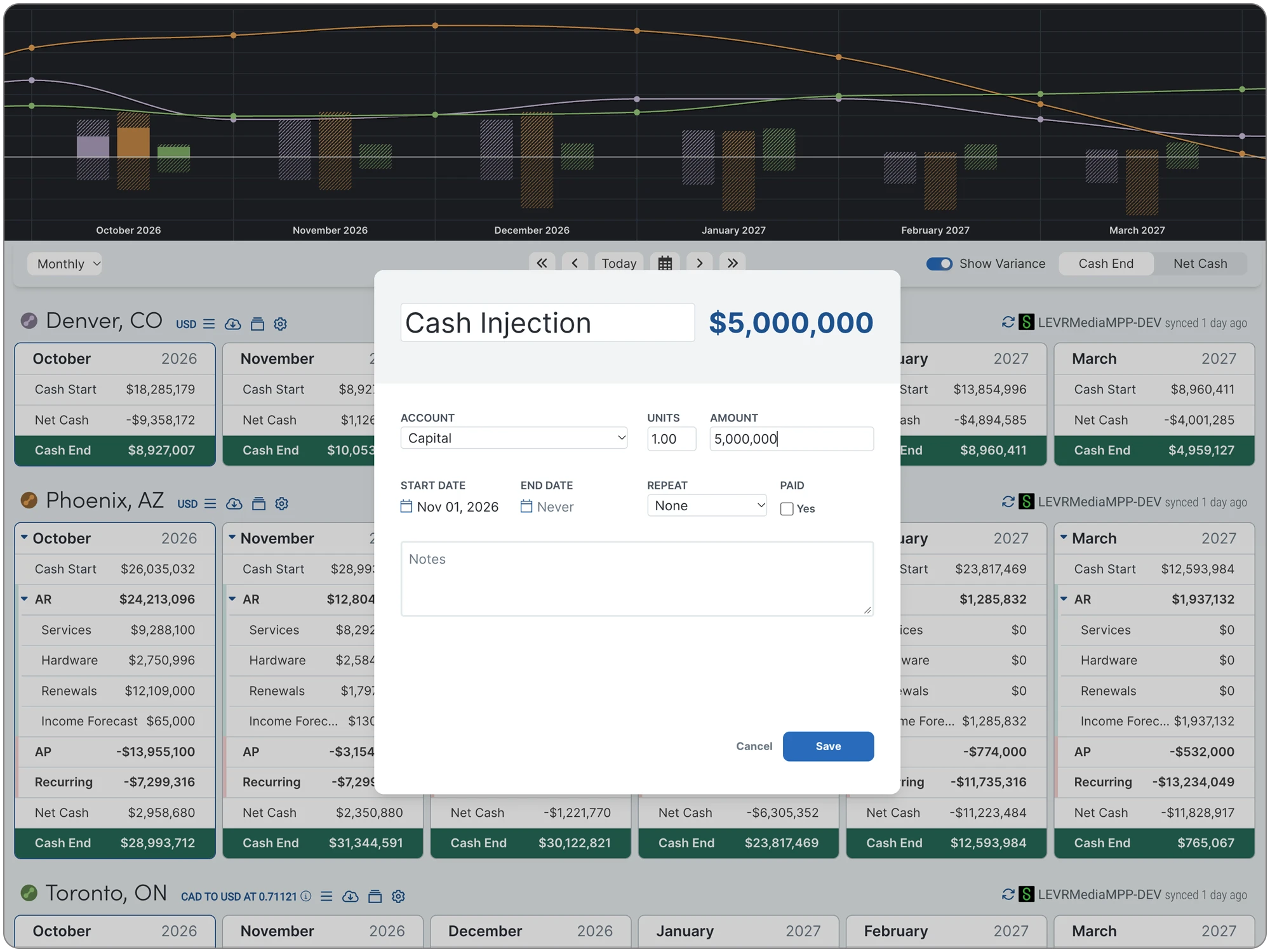
Task: Click the End Date Never field
Action: (x=547, y=506)
